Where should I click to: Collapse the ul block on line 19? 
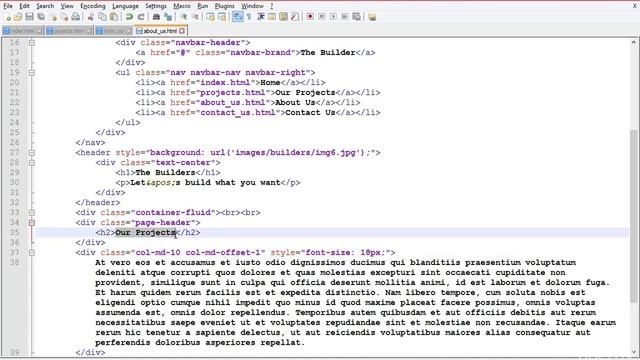pyautogui.click(x=31, y=73)
